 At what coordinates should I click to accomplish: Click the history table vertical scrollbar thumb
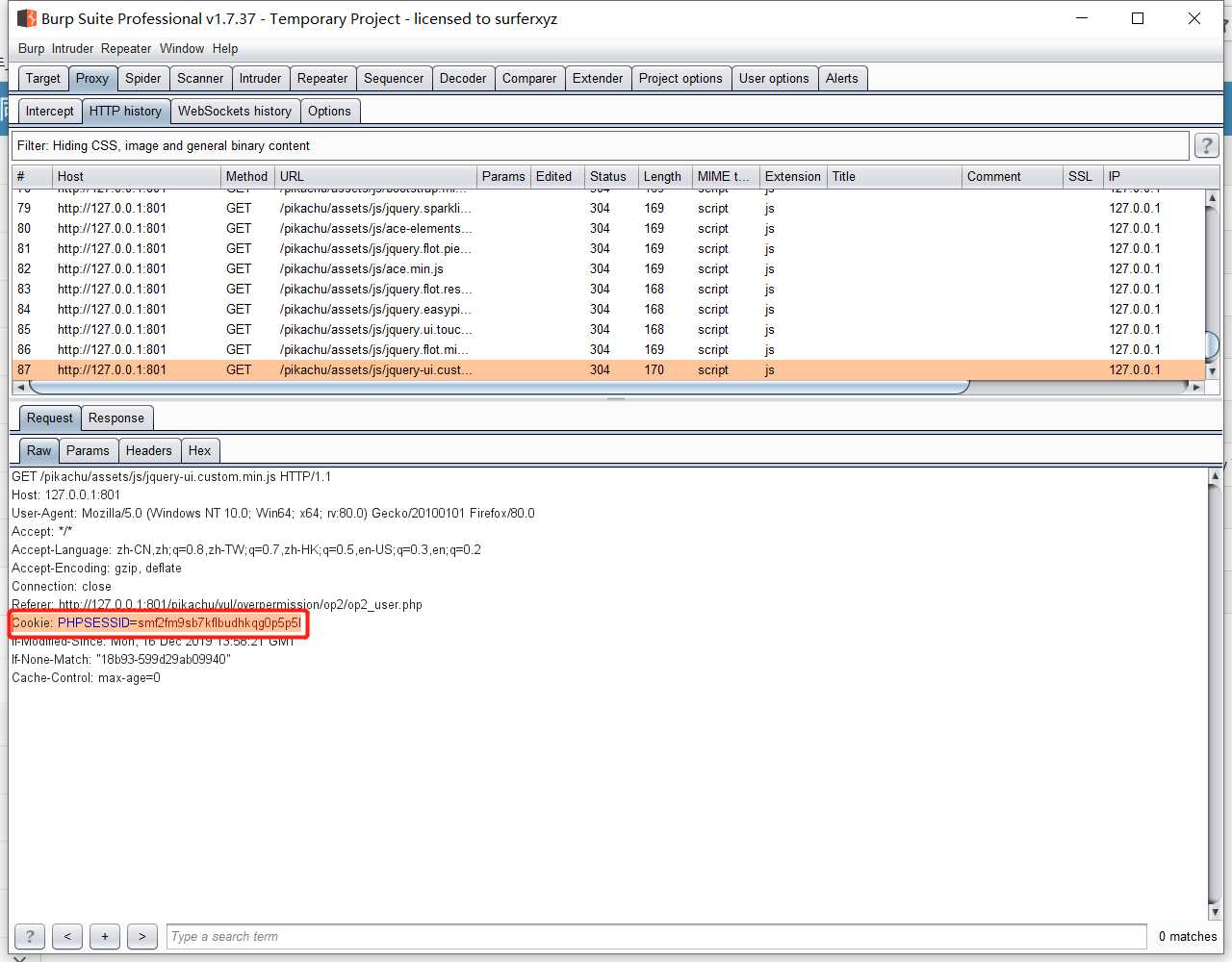coord(1213,344)
